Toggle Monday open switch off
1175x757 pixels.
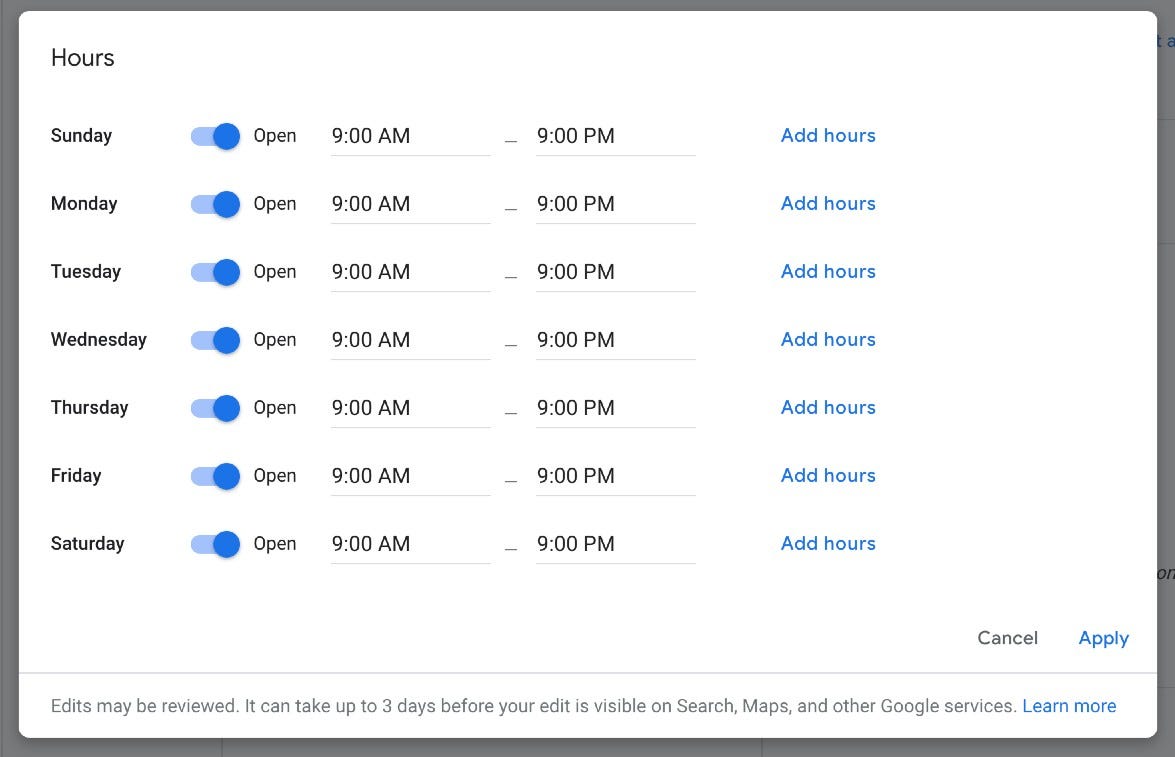coord(216,204)
